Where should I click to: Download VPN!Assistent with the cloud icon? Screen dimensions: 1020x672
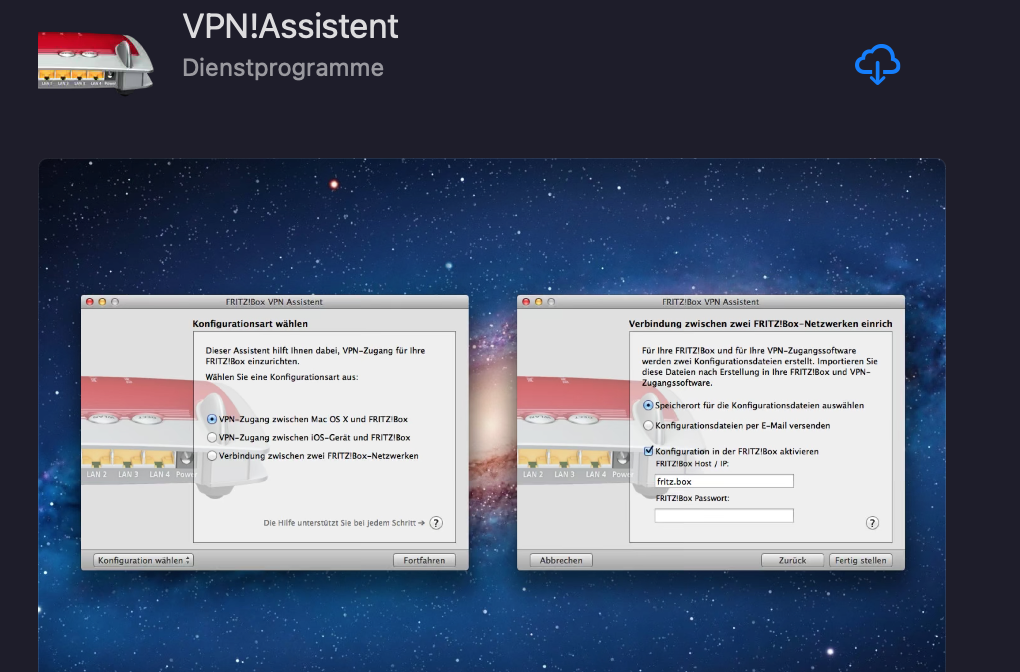(877, 64)
